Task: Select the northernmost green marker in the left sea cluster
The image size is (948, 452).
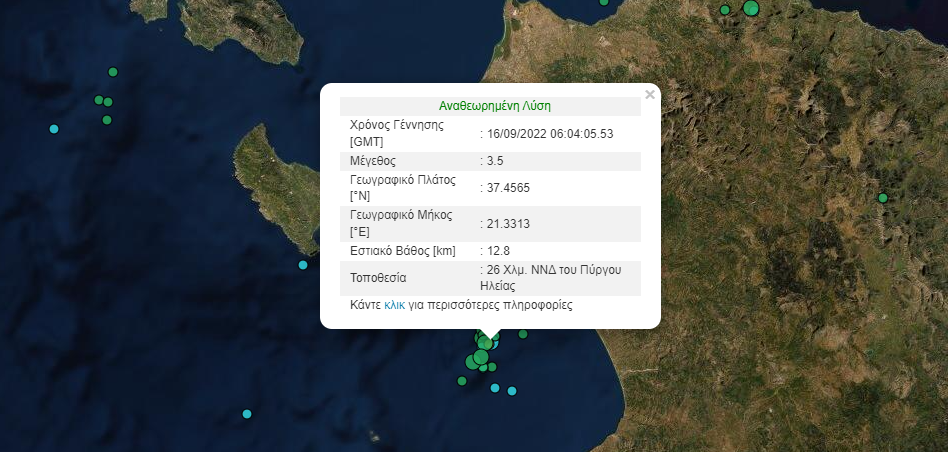Action: tap(113, 72)
